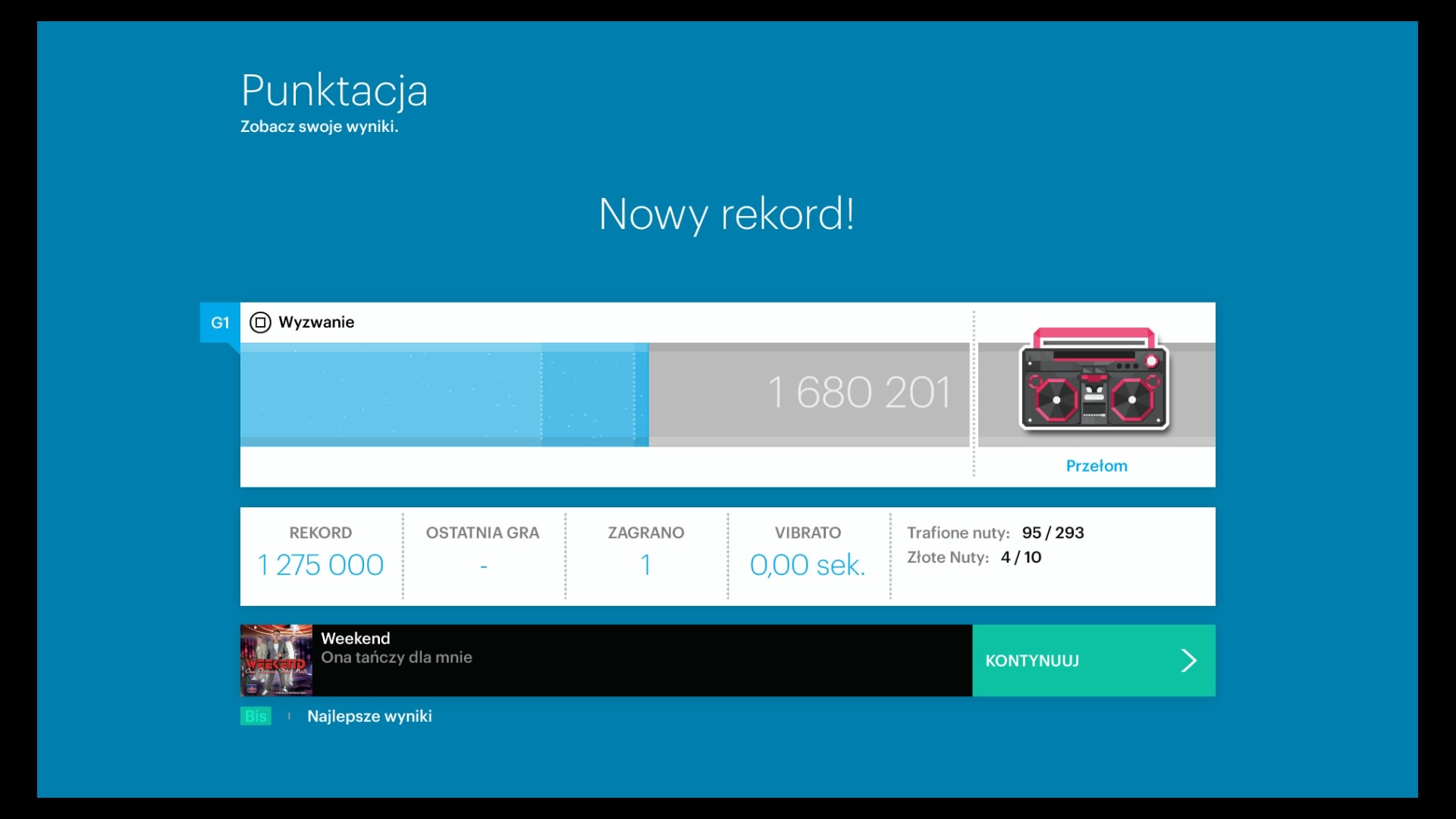Click the square Wyzwanie mode icon
Viewport: 1456px width, 819px height.
[260, 323]
